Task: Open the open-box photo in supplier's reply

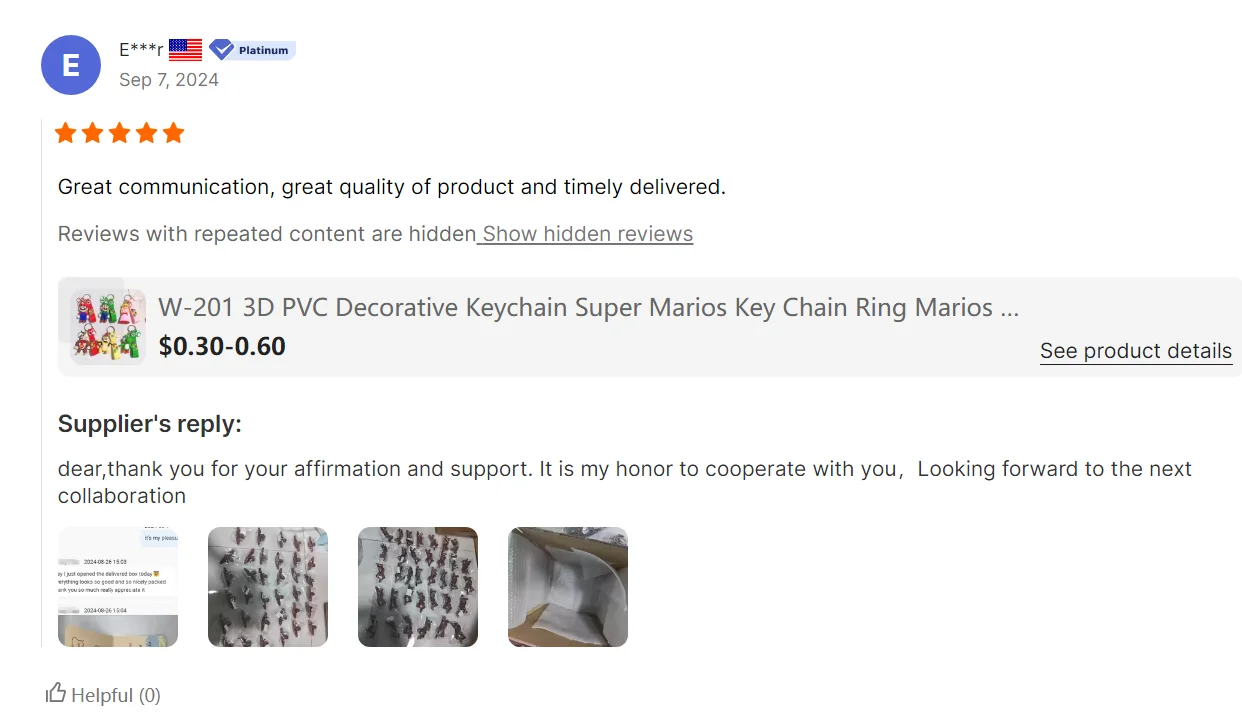Action: click(568, 587)
